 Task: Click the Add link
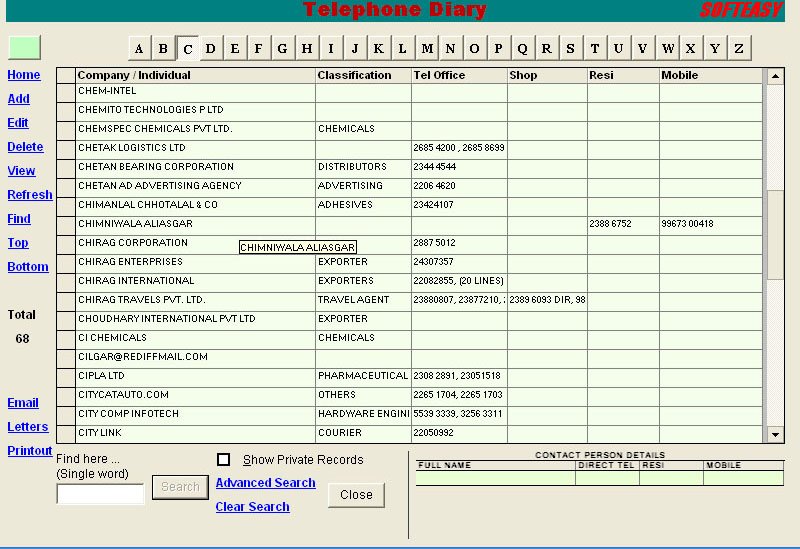tap(18, 98)
